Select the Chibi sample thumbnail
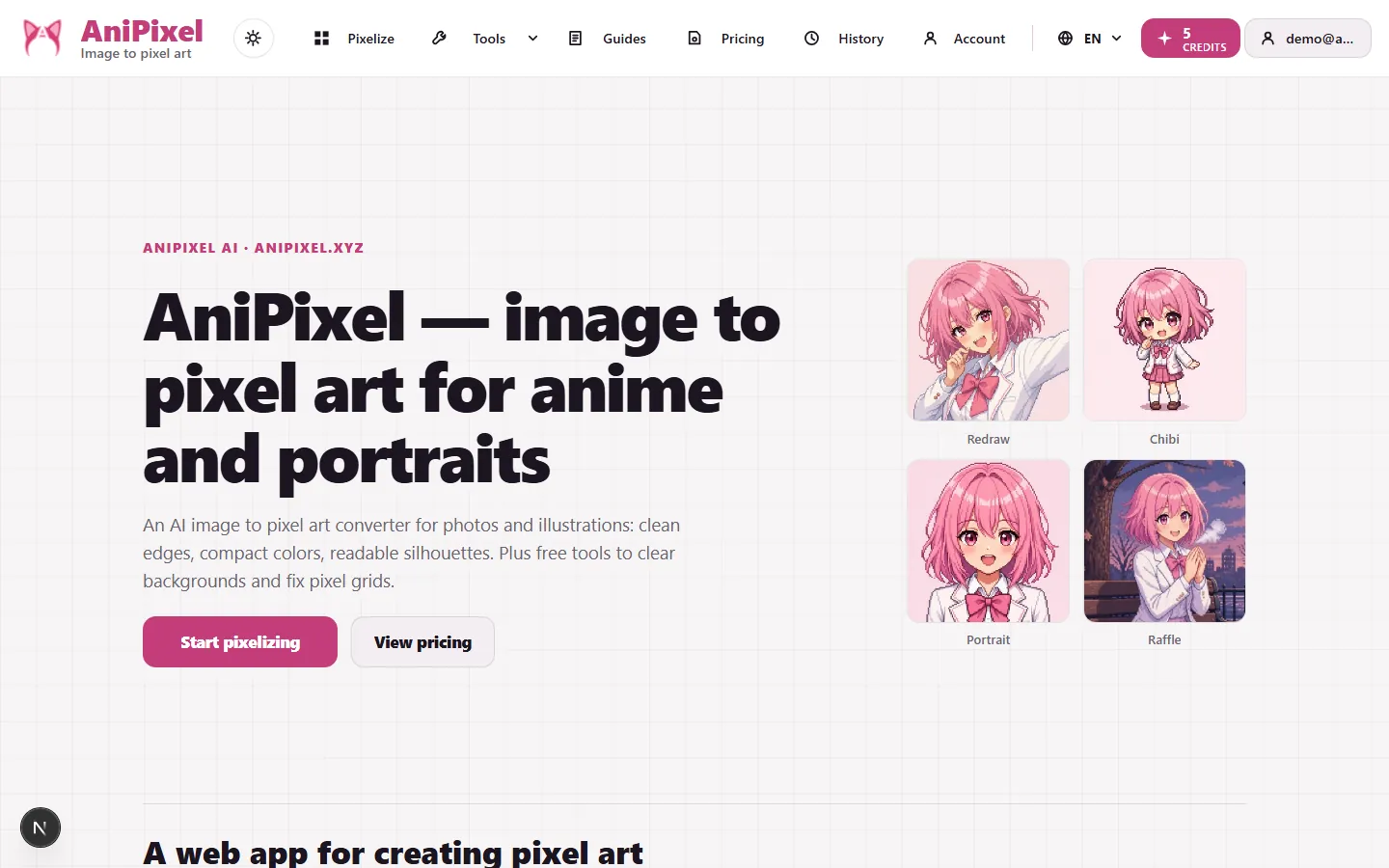Viewport: 1389px width, 868px height. pos(1164,339)
